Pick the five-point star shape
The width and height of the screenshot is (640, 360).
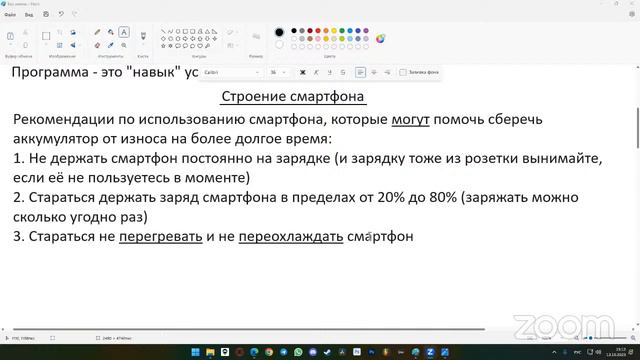point(163,46)
